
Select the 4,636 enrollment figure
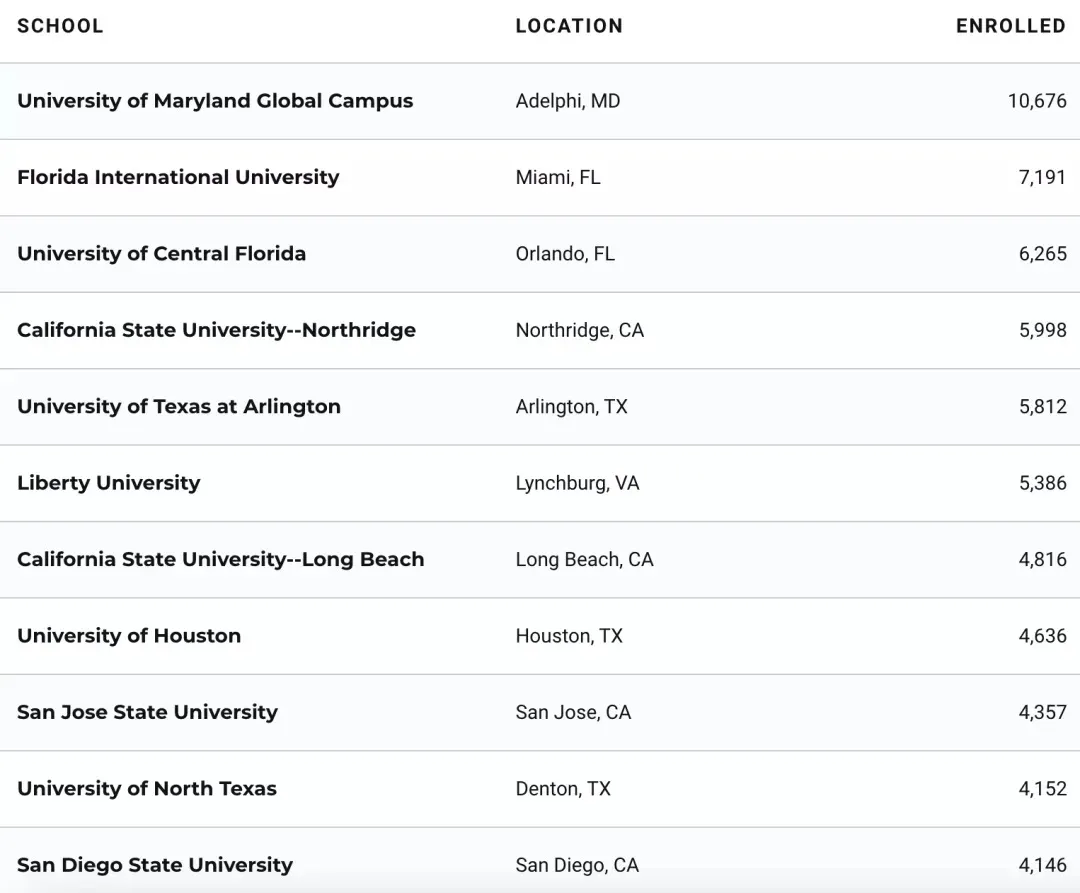tap(1042, 636)
